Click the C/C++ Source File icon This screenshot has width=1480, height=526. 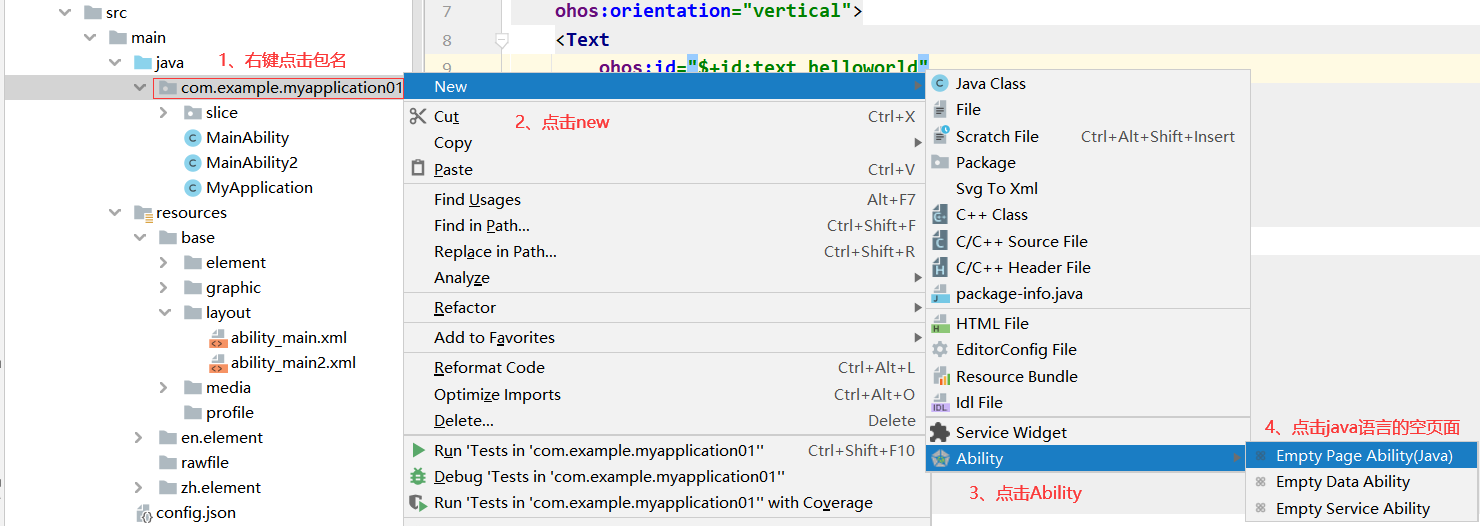(x=940, y=241)
